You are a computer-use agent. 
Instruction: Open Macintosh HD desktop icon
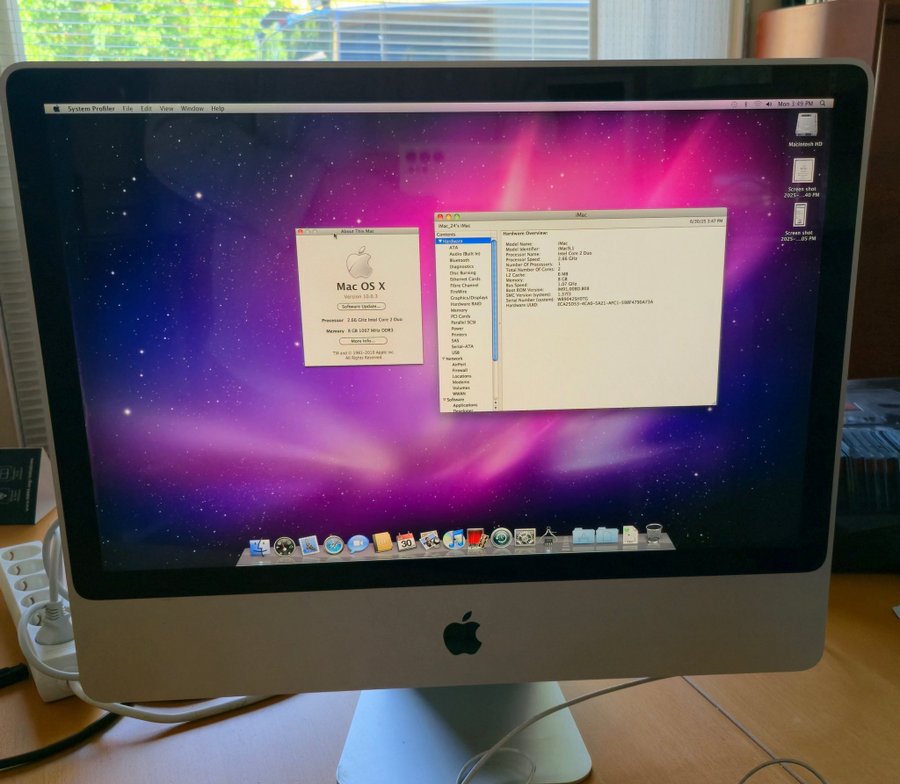coord(805,126)
